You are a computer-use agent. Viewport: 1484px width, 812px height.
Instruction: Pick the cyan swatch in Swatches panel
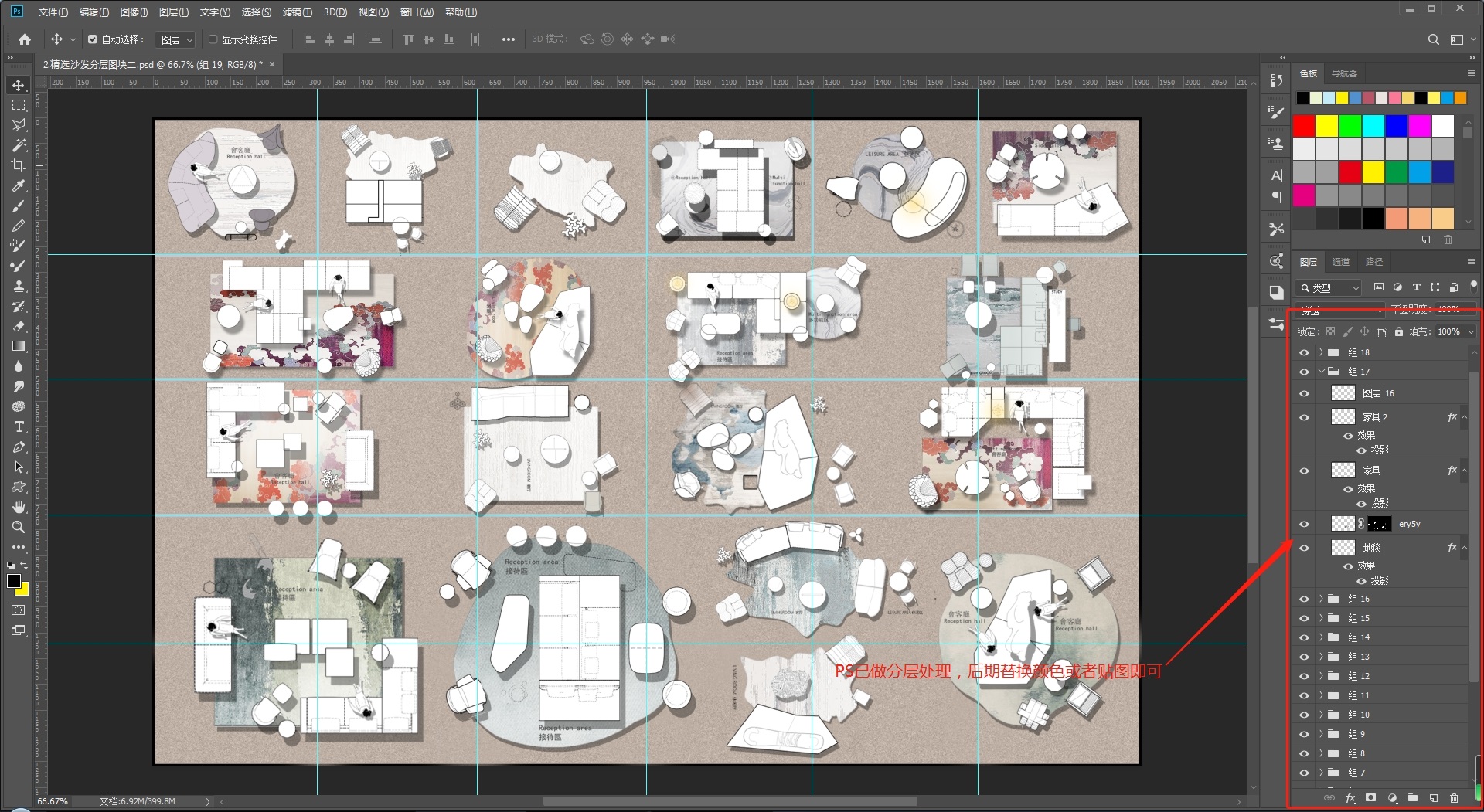coord(1373,126)
